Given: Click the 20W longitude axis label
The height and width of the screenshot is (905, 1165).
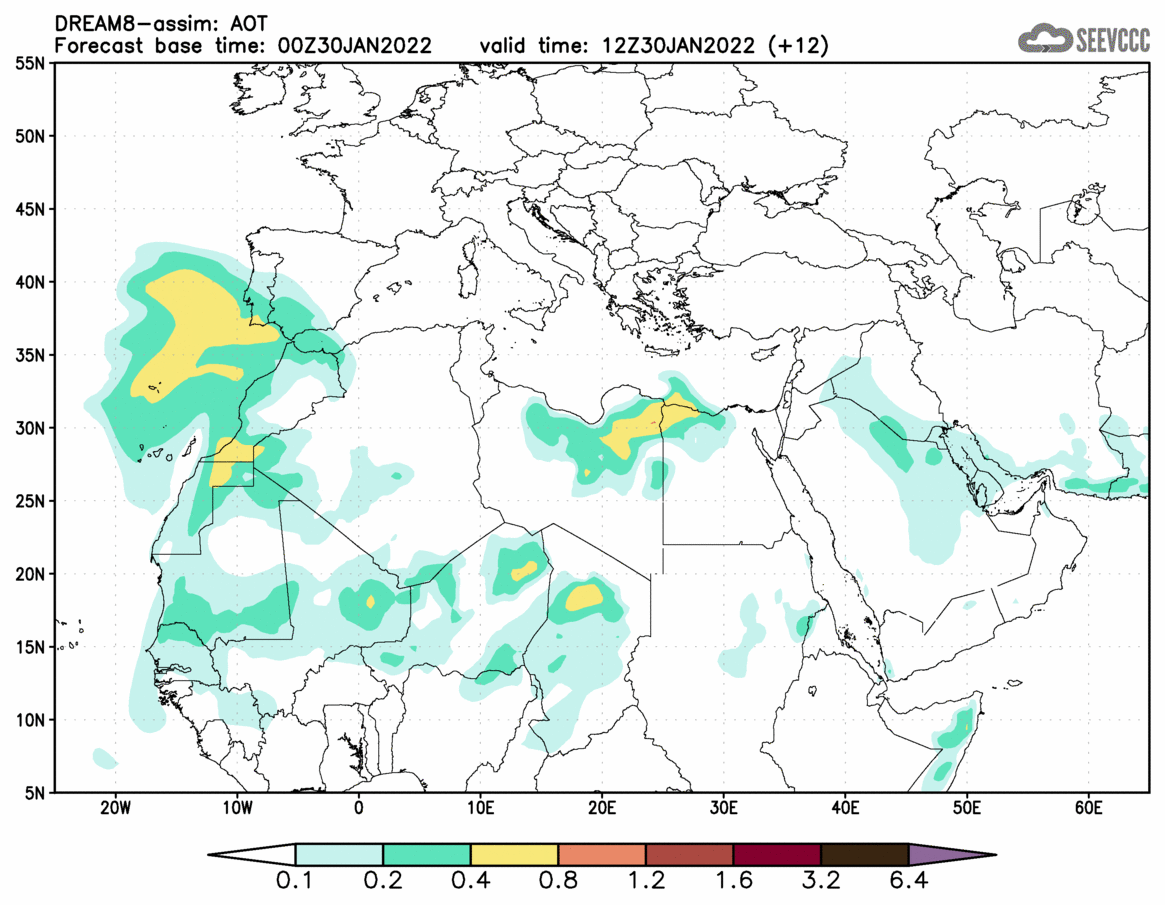Looking at the screenshot, I should (115, 808).
